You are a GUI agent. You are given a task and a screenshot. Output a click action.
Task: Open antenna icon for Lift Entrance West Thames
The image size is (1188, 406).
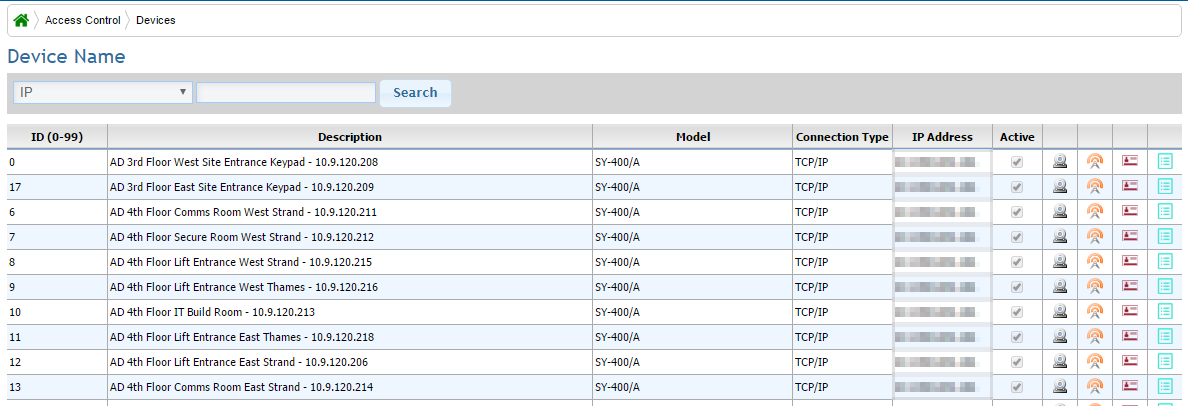[x=1095, y=286]
